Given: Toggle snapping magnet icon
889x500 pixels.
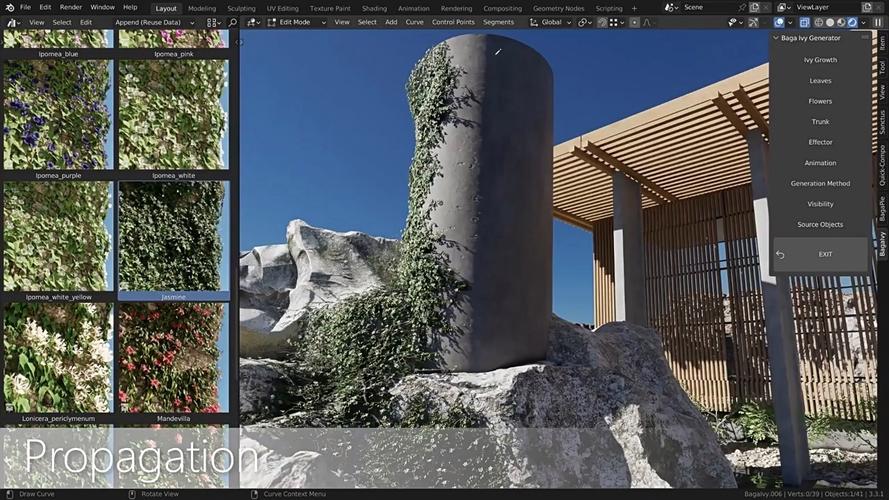Looking at the screenshot, I should coord(603,23).
